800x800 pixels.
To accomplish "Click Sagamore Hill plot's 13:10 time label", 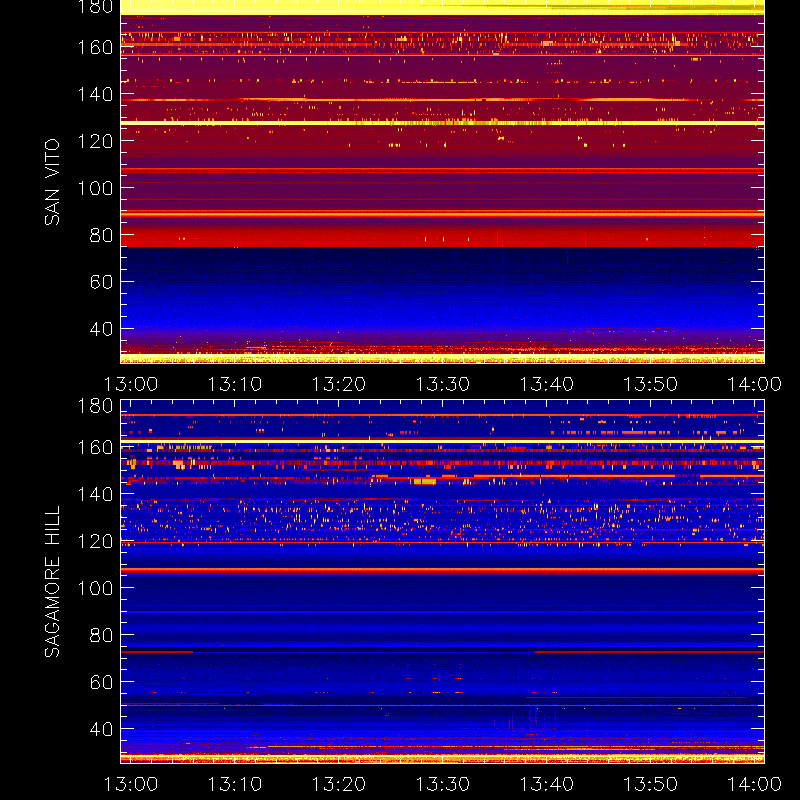I will tap(235, 784).
